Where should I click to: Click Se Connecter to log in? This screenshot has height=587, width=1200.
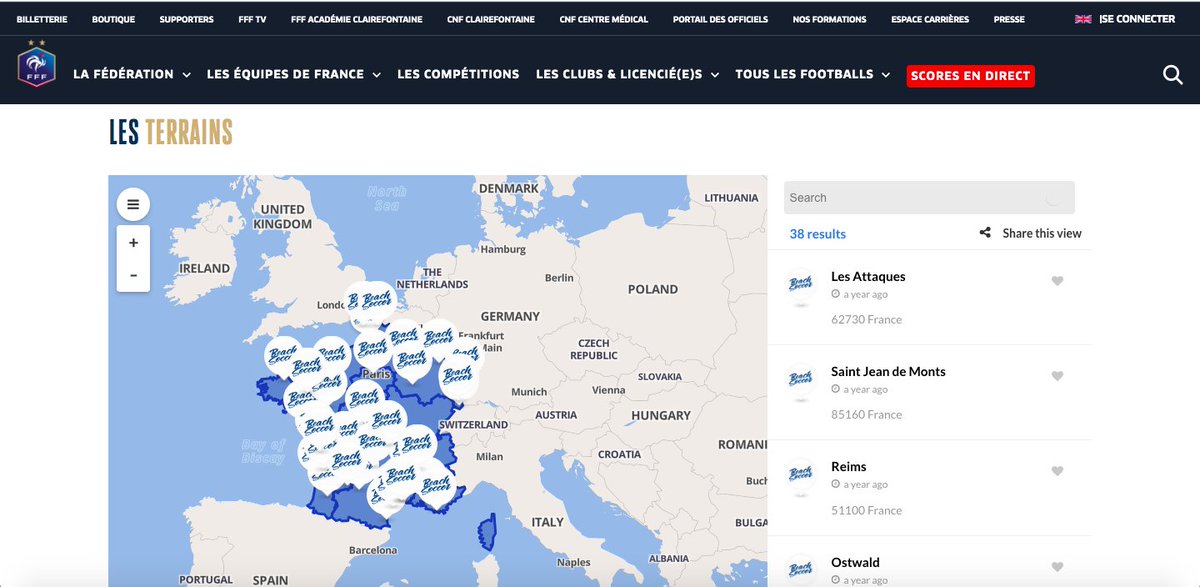pyautogui.click(x=1137, y=19)
